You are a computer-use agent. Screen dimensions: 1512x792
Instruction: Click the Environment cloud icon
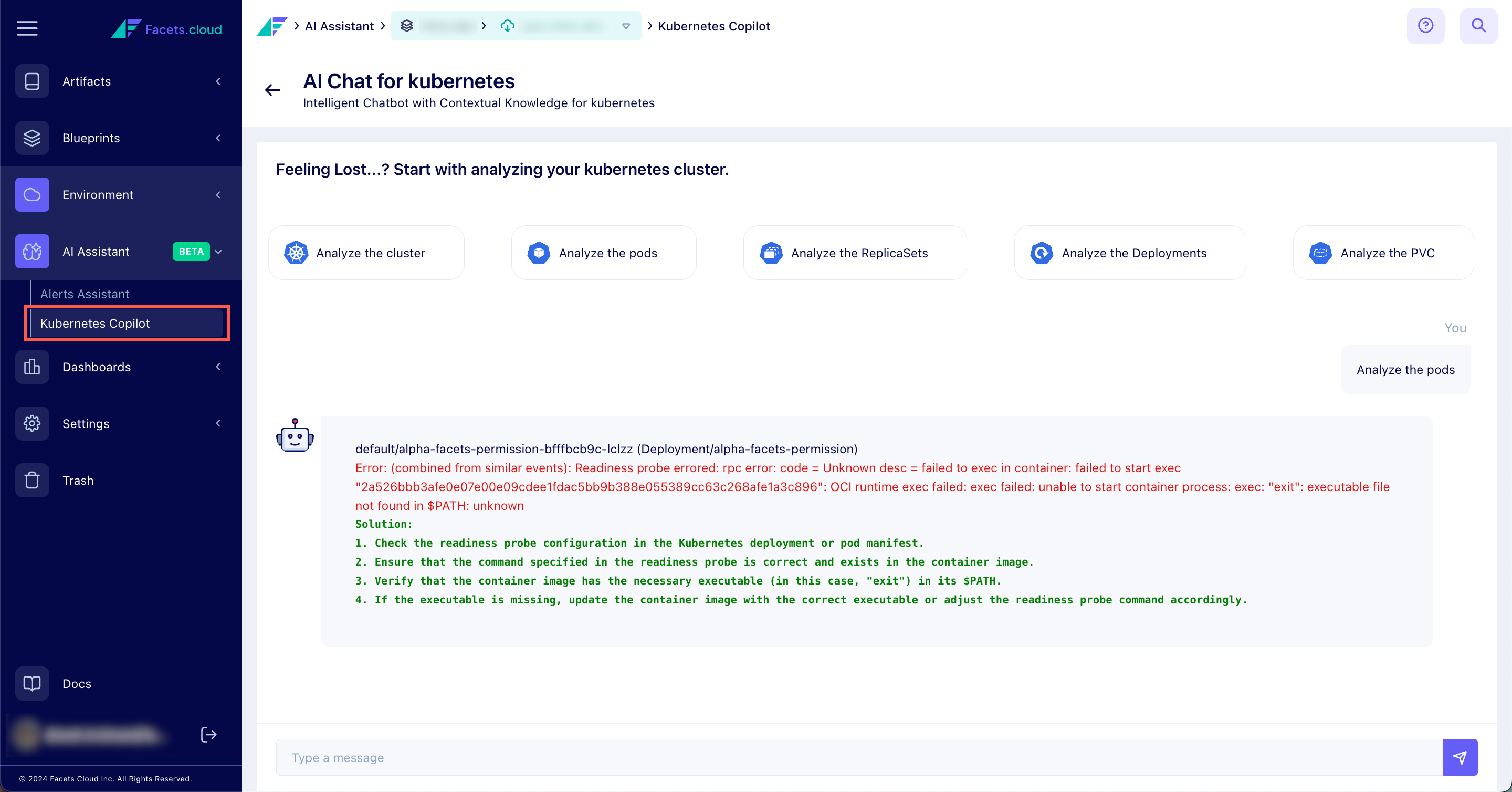(32, 194)
